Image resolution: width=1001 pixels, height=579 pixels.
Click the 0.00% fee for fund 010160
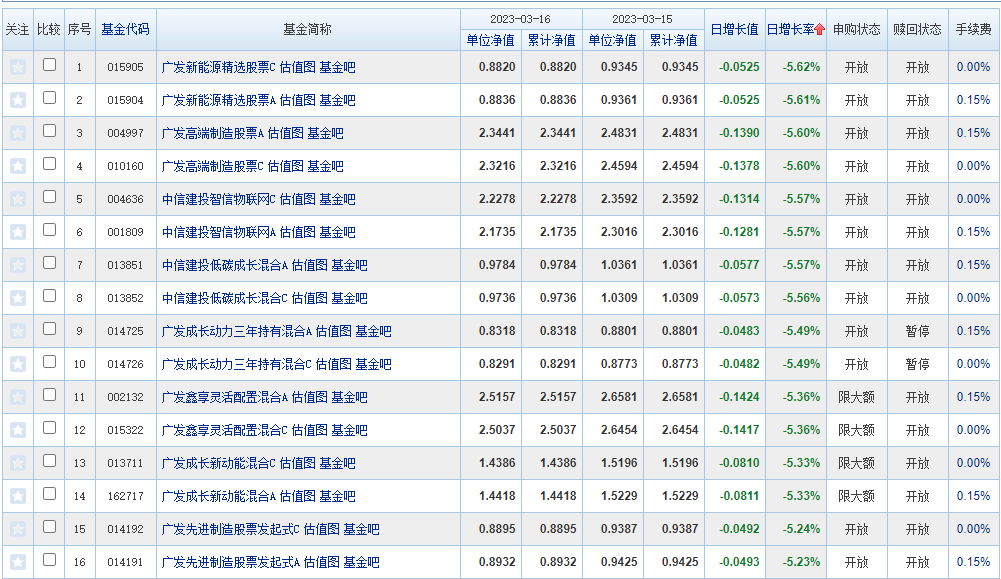tap(973, 166)
